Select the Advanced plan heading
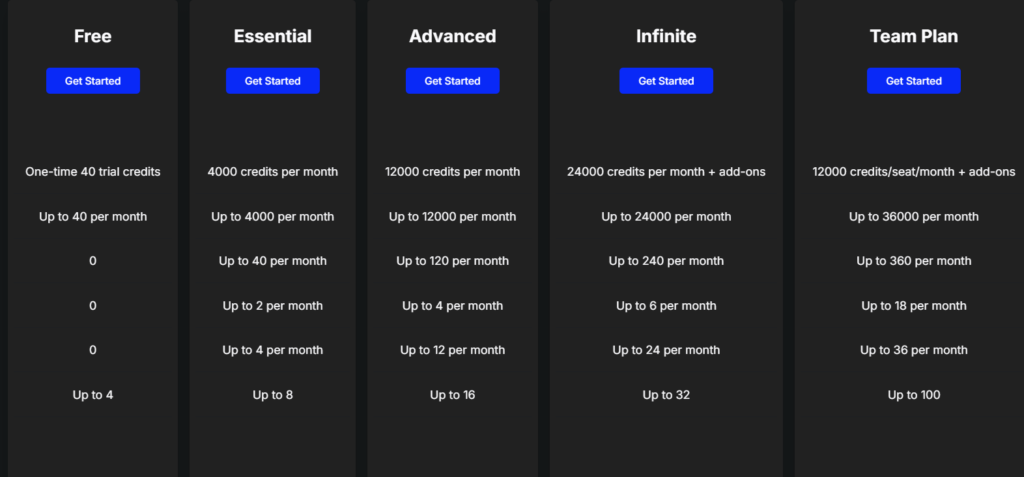 453,37
